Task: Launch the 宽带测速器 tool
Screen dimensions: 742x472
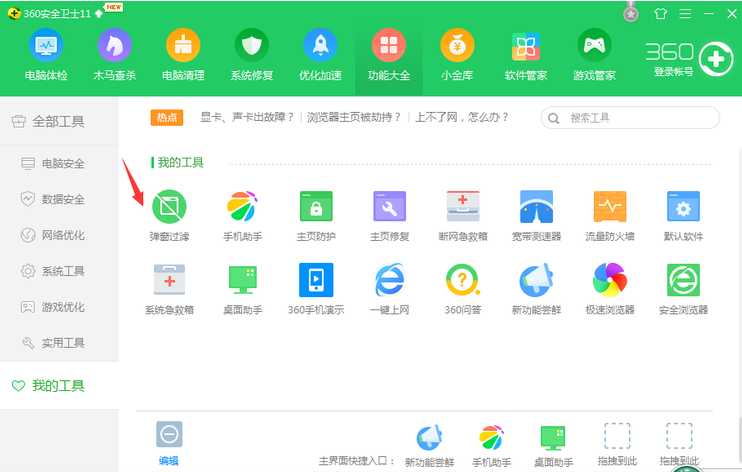Action: [536, 215]
